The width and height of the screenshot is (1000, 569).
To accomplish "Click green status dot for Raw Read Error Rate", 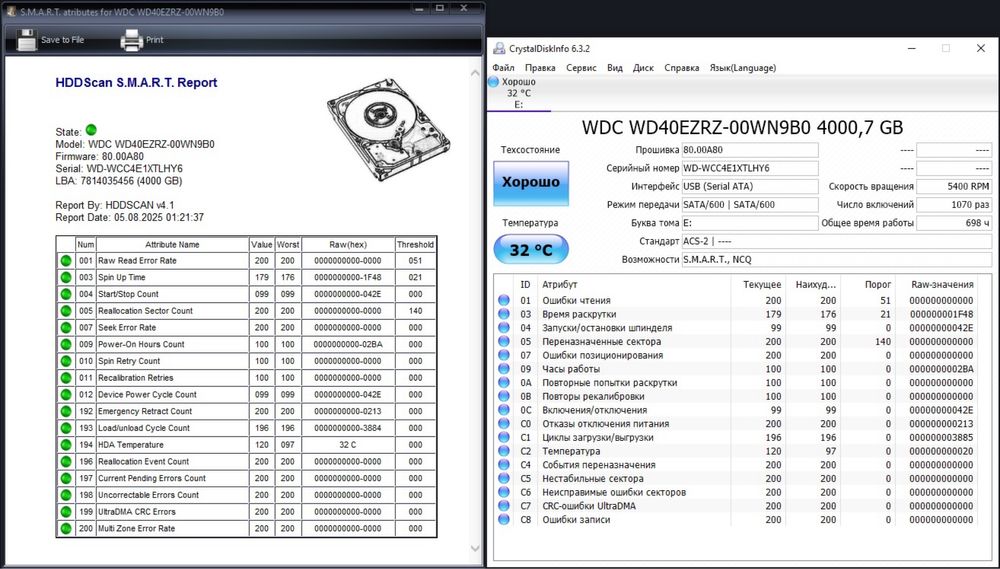I will tap(66, 260).
